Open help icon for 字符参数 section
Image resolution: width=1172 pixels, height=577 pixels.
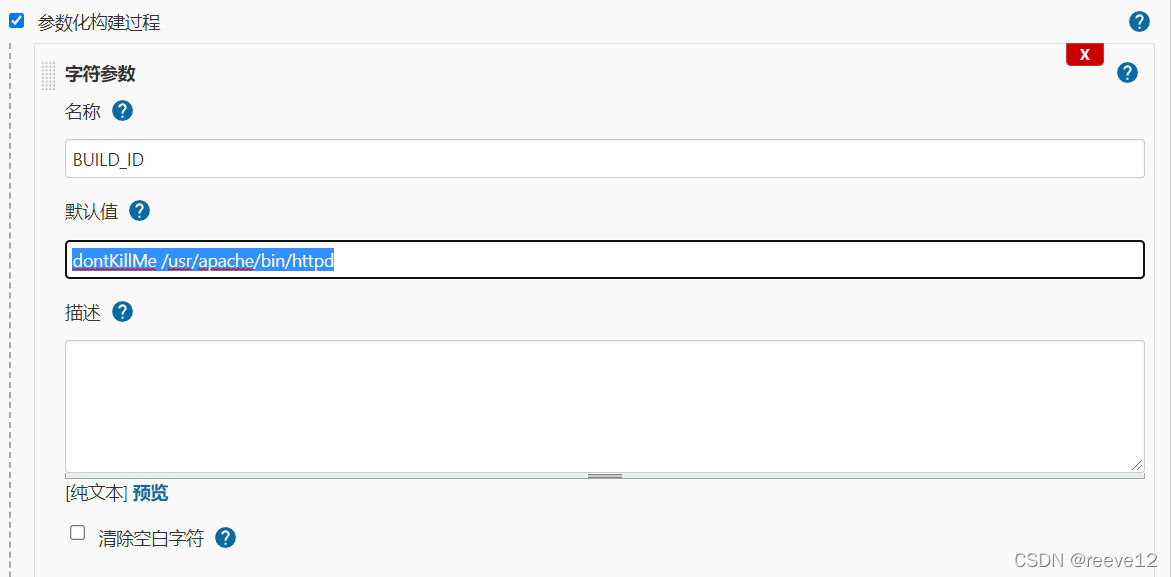1127,72
